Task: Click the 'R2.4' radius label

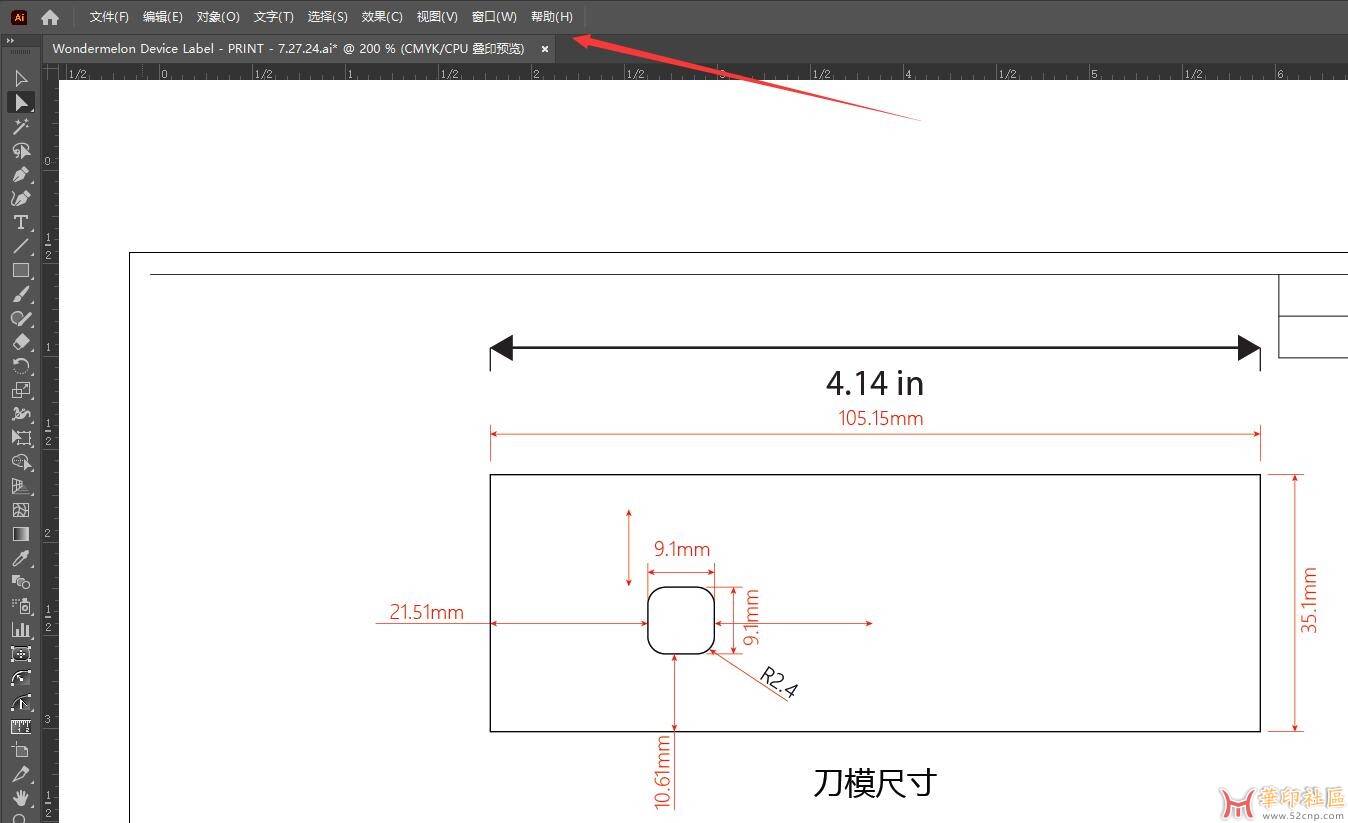Action: point(779,682)
